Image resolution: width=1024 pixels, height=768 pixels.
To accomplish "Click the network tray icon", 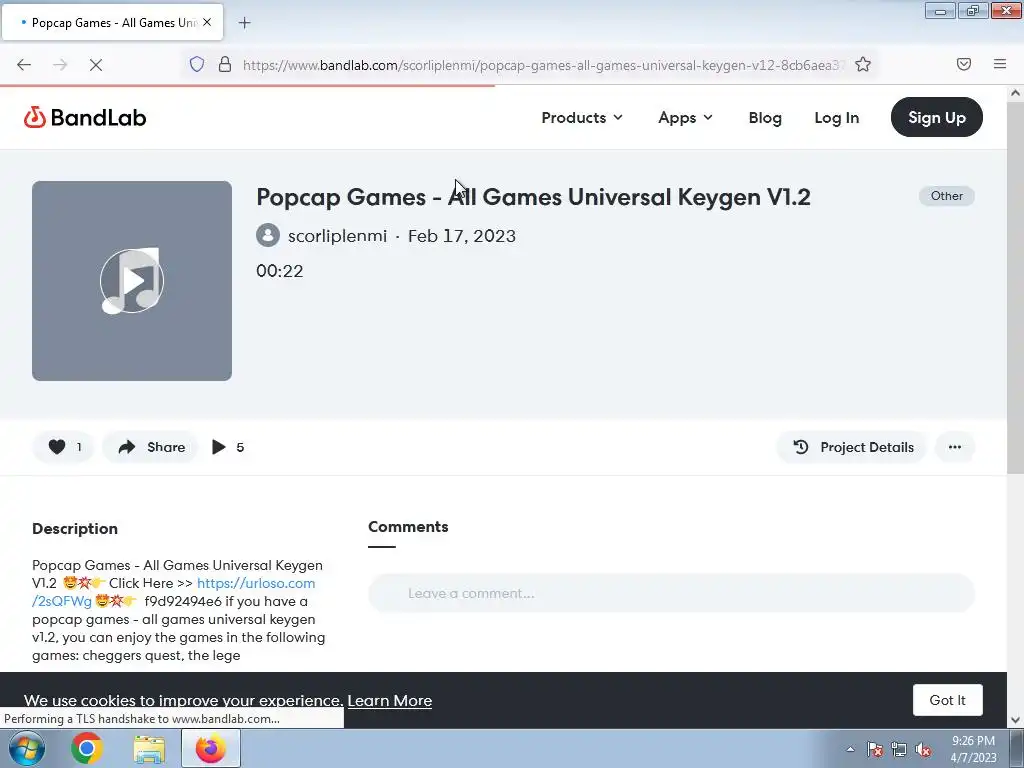I will (899, 750).
